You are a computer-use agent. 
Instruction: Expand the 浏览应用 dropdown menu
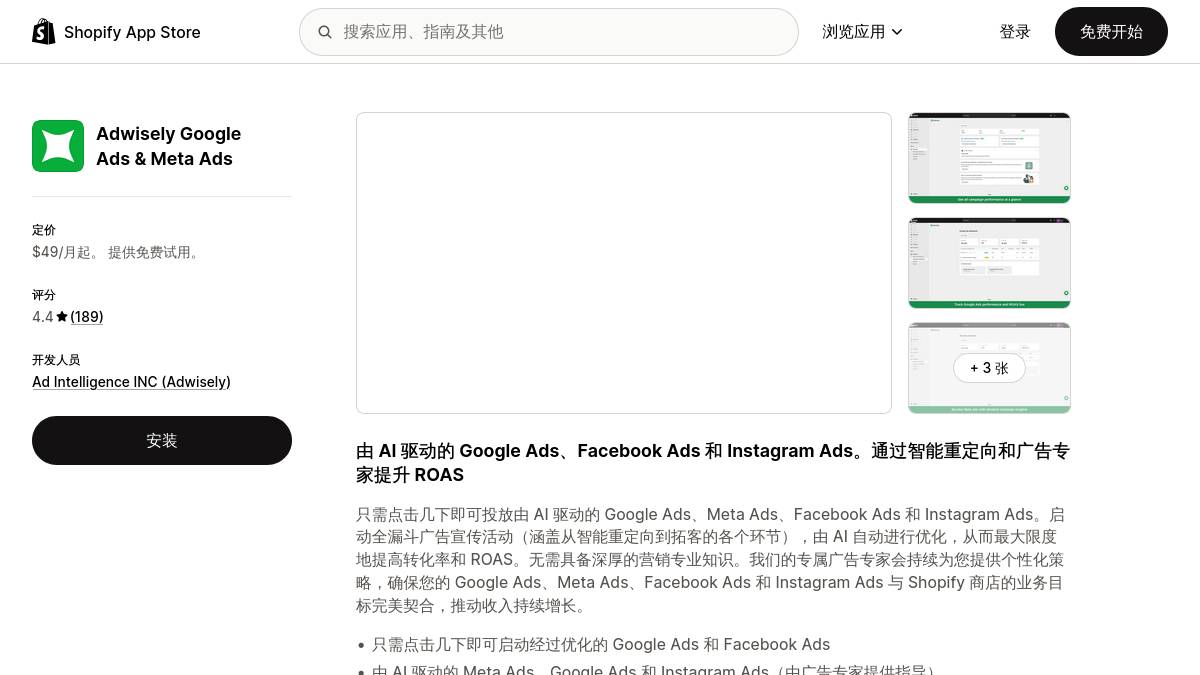862,32
